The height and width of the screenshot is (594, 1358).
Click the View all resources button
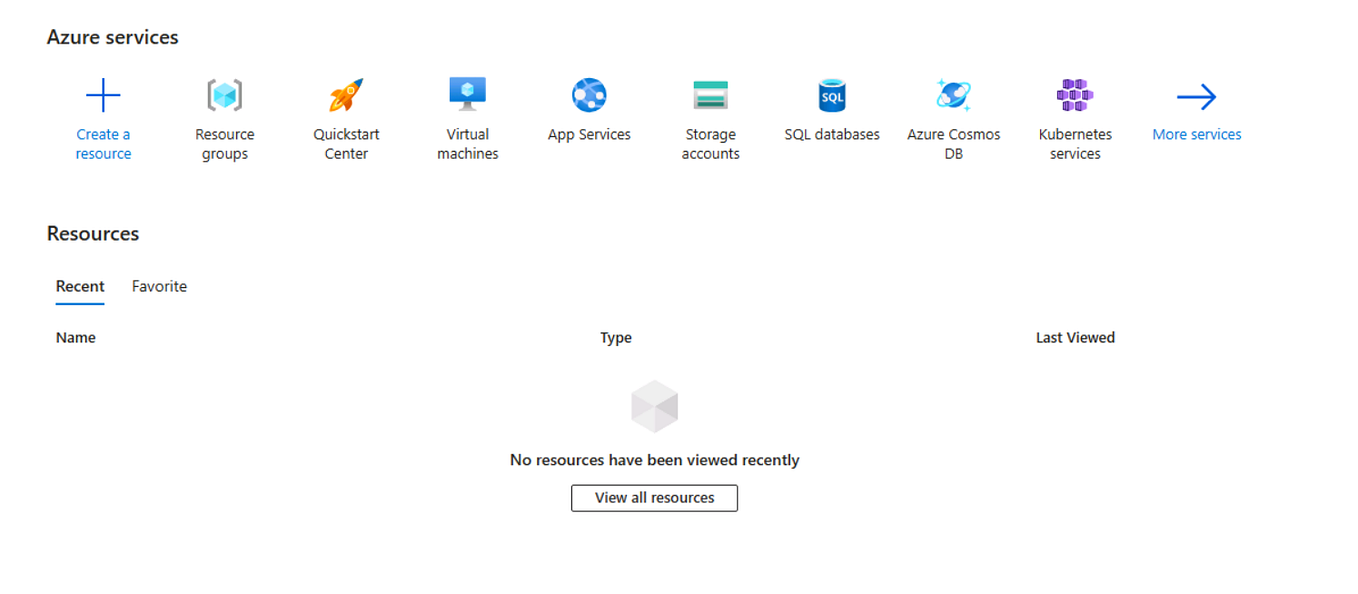click(x=654, y=497)
